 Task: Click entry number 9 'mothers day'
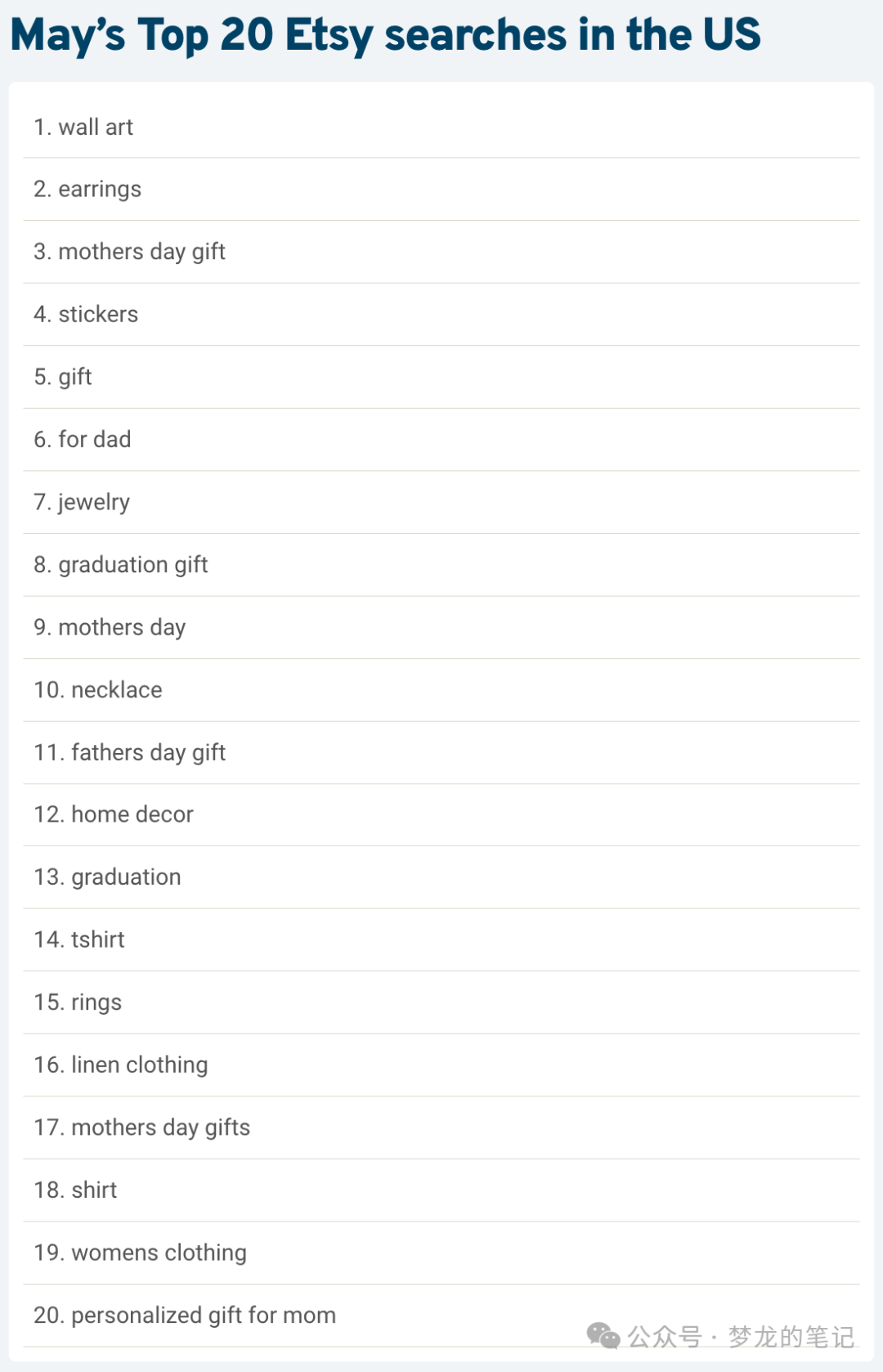pyautogui.click(x=441, y=627)
